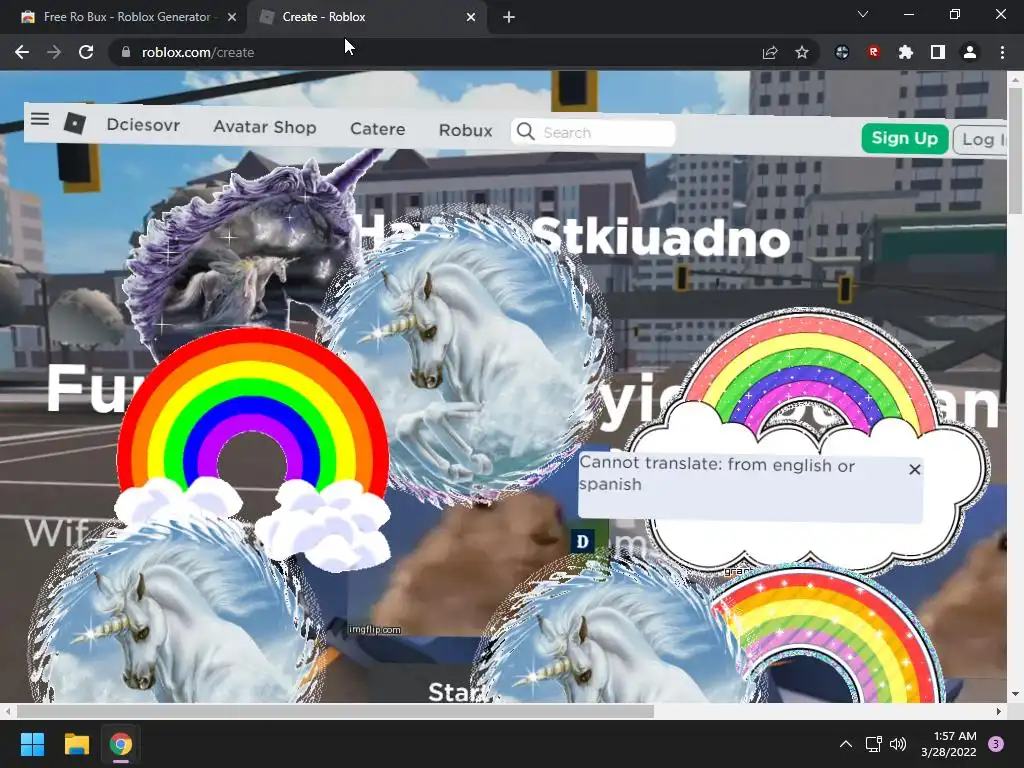Open the tab search dropdown chevron

pyautogui.click(x=863, y=14)
